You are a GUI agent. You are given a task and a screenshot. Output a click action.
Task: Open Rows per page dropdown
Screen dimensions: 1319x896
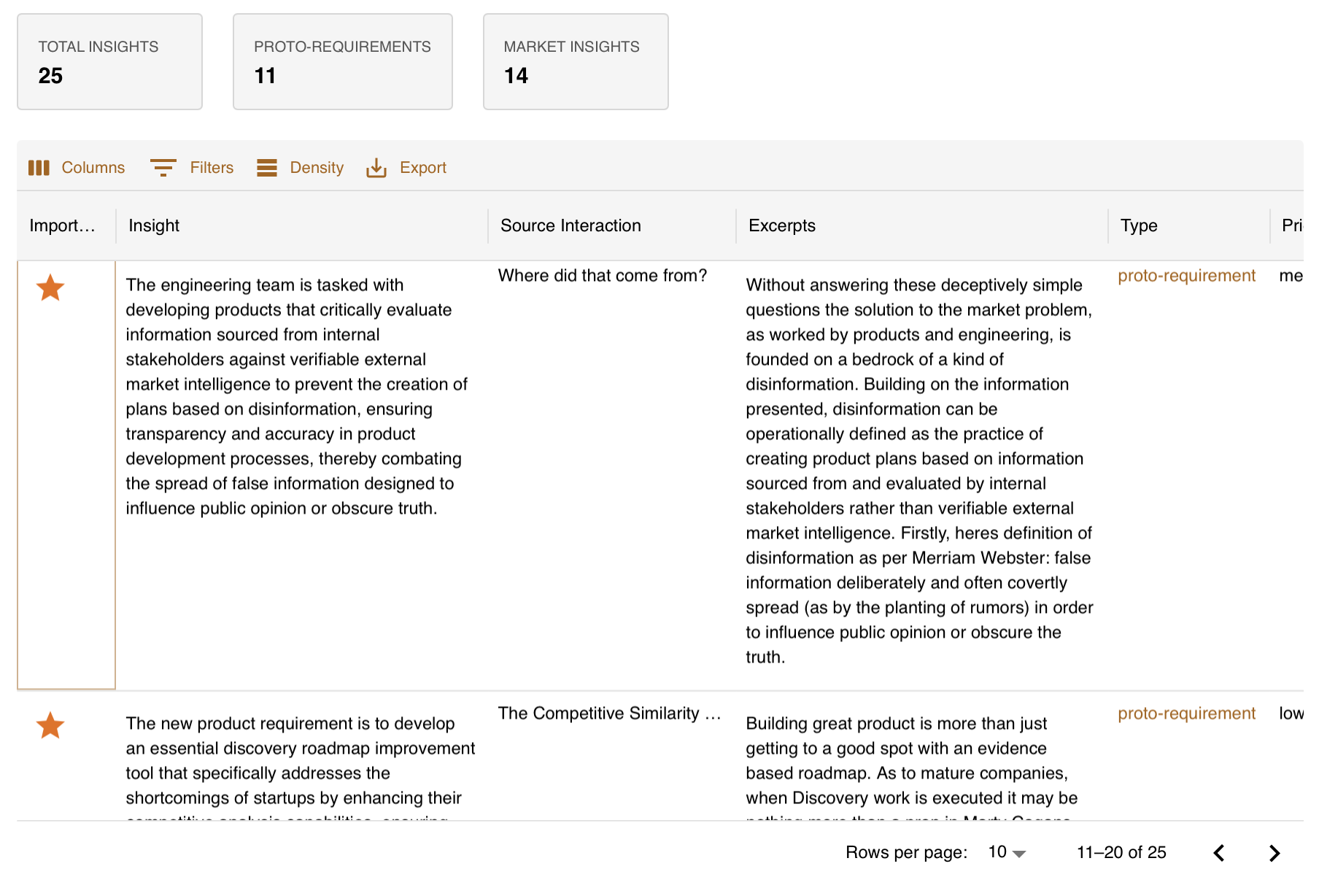[x=1007, y=852]
